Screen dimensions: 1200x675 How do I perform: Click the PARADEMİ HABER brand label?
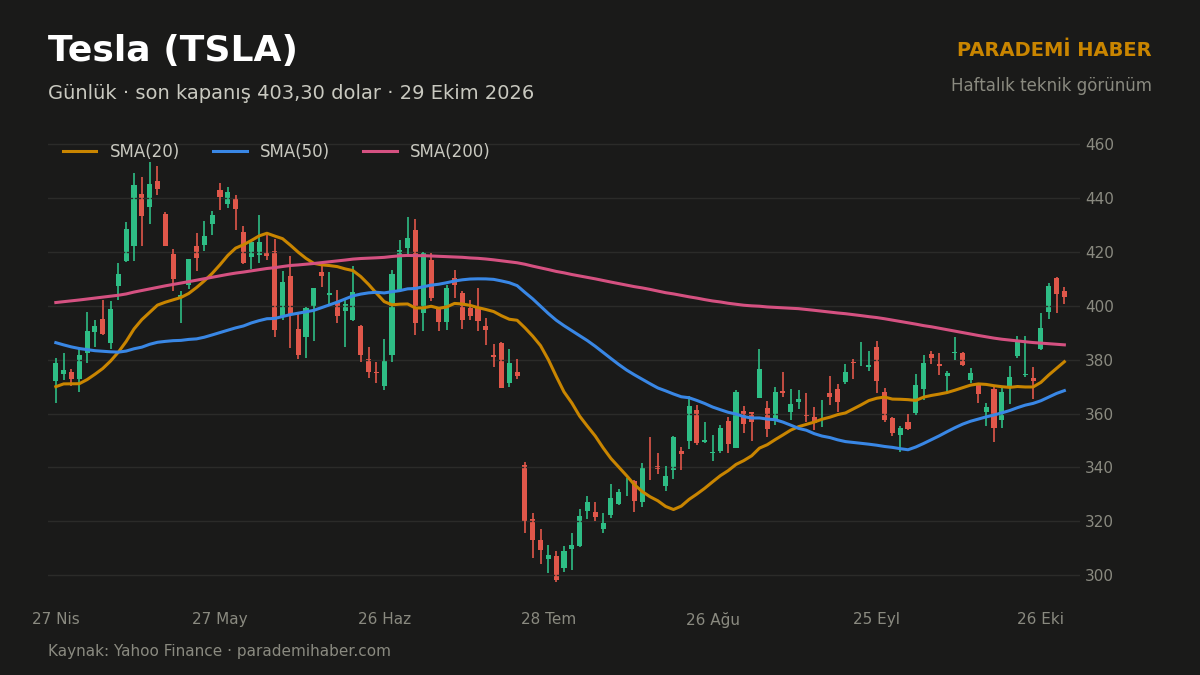pos(1054,50)
